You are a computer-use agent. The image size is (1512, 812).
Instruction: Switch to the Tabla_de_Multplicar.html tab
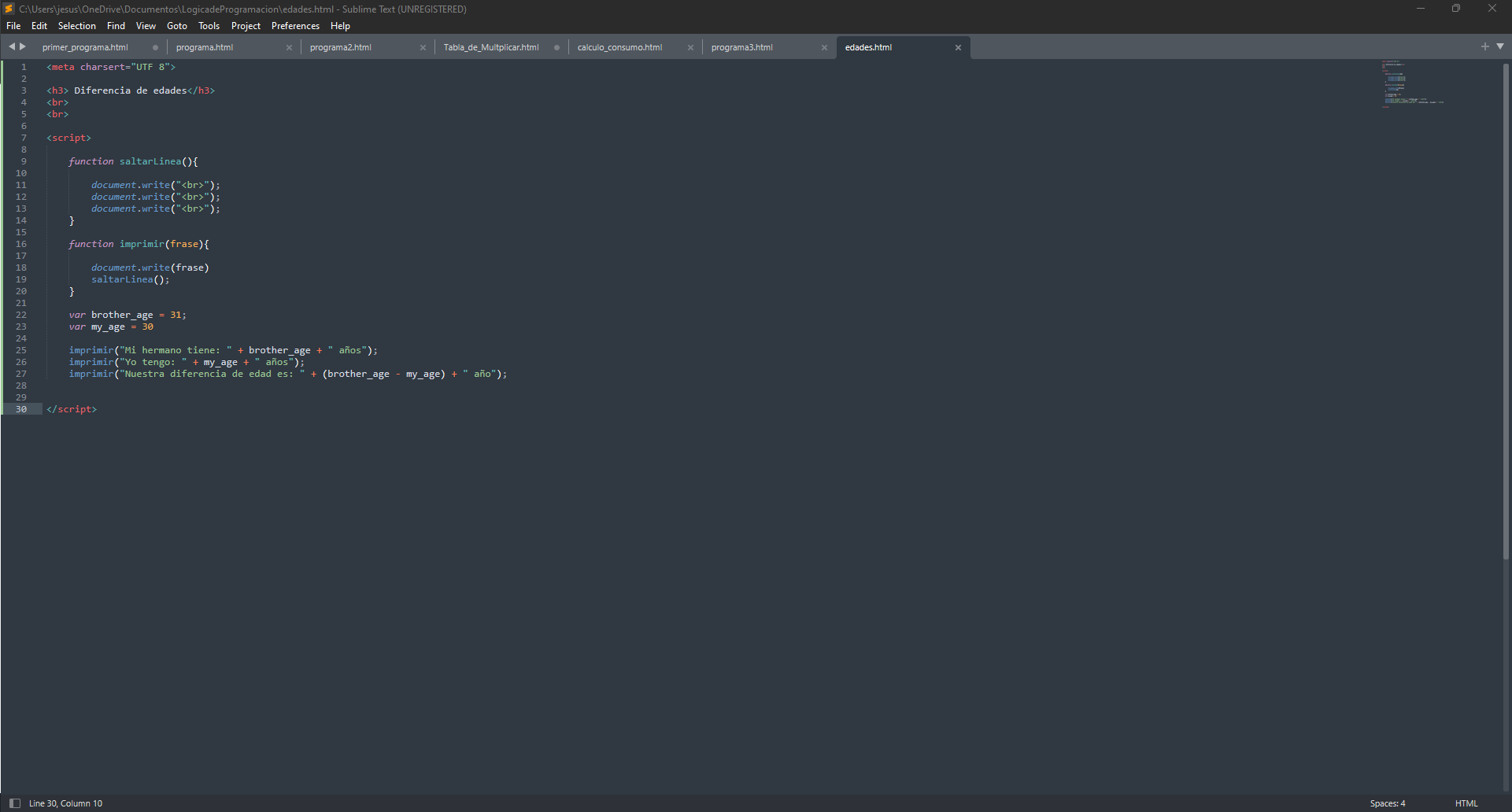[x=491, y=47]
